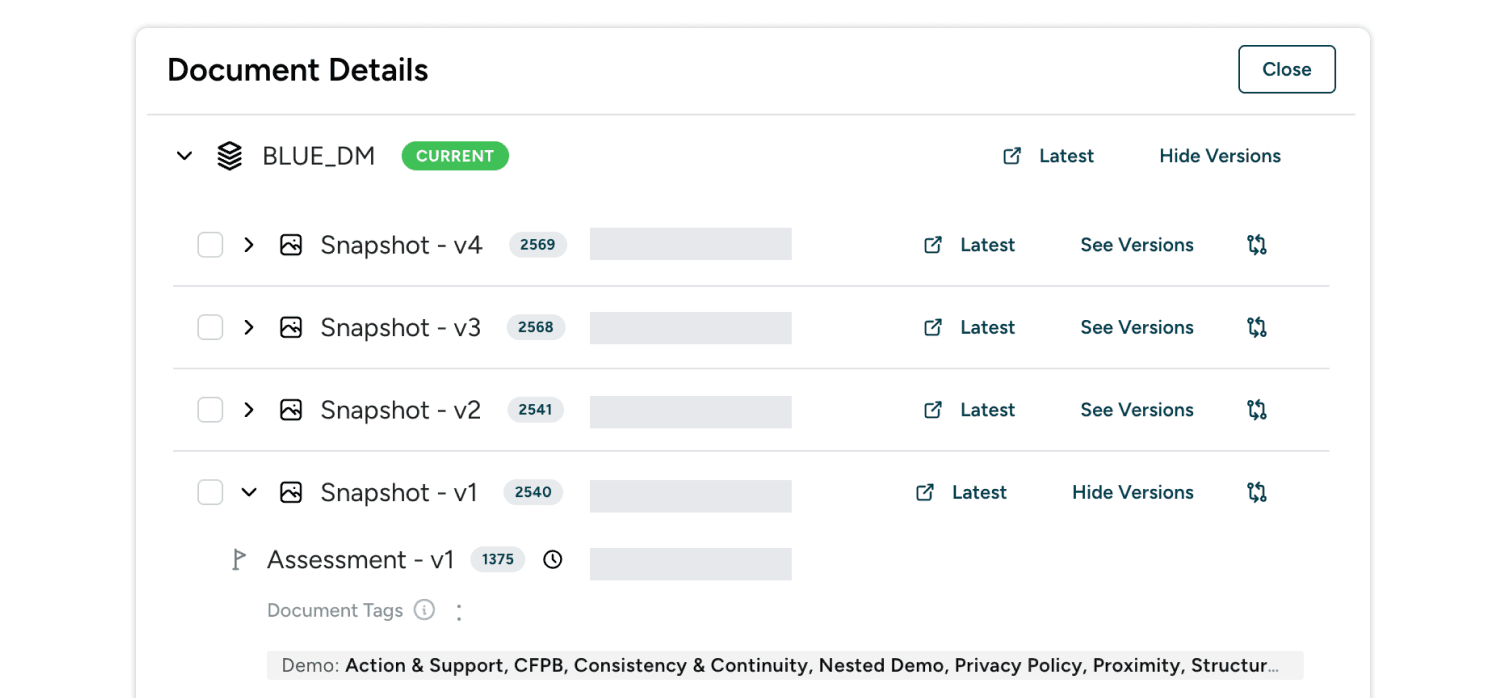The height and width of the screenshot is (698, 1504).
Task: Click the stack layers icon beside BLUE_DM
Action: pos(230,156)
